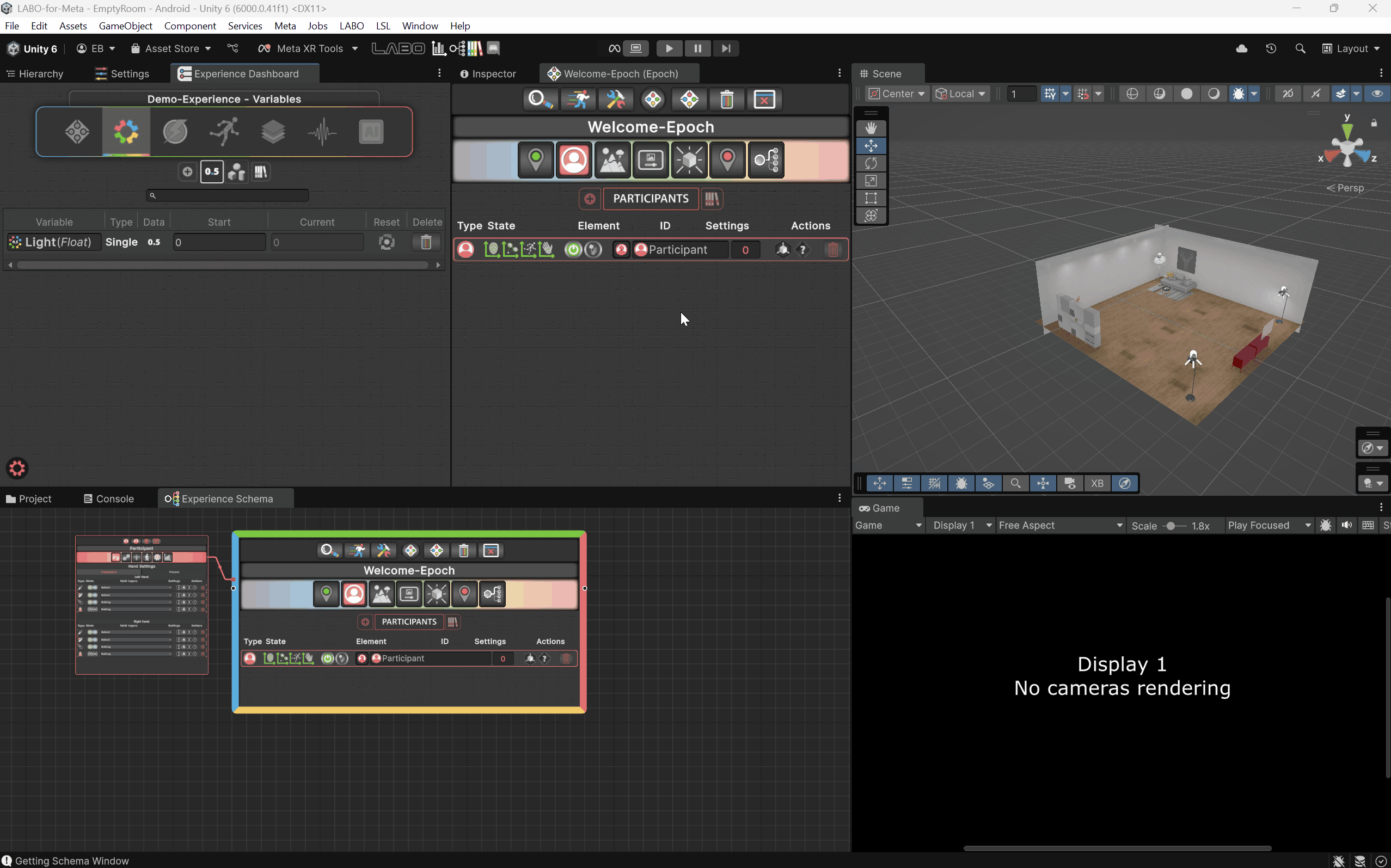Click the magnifier inspect icon in Welcome-Epoch inspector
The height and width of the screenshot is (868, 1391).
(540, 99)
